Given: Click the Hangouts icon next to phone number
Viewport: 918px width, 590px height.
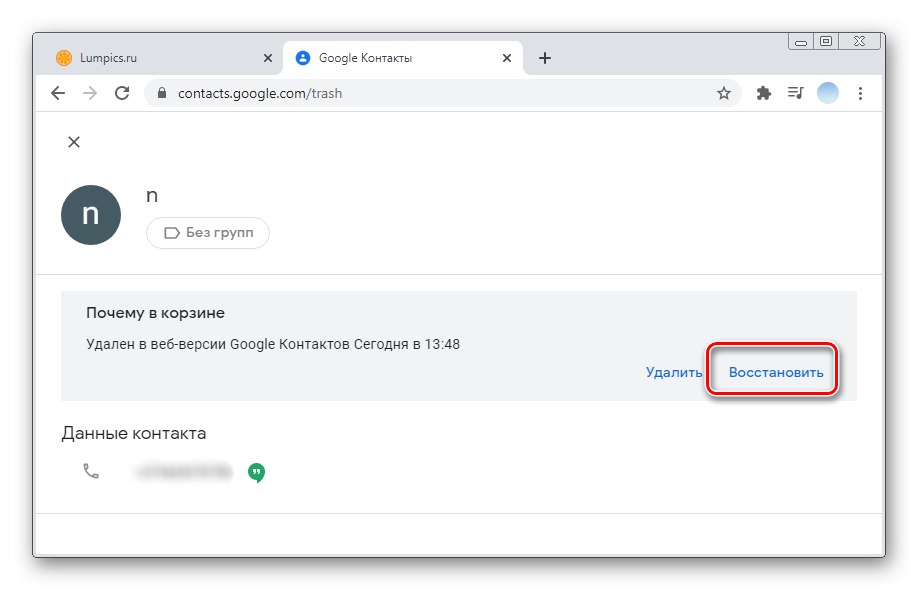Looking at the screenshot, I should (x=256, y=472).
